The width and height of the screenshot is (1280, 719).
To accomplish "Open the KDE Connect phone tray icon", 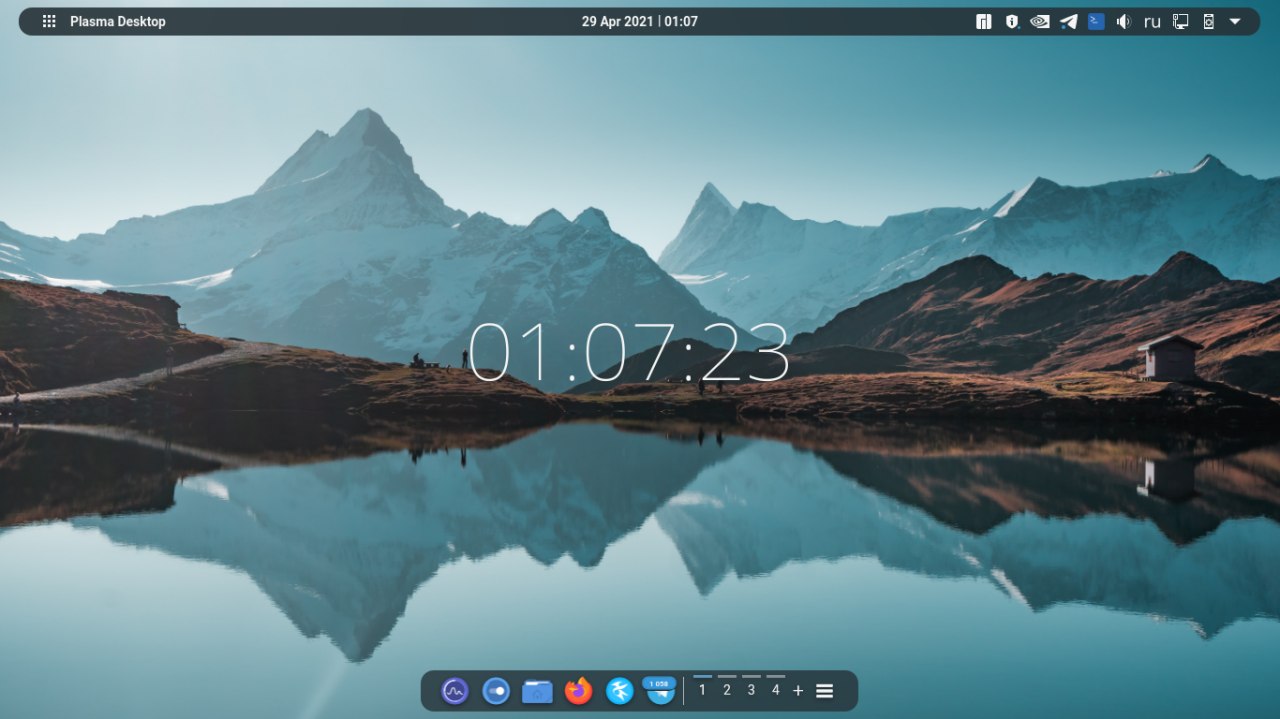I will point(1208,21).
